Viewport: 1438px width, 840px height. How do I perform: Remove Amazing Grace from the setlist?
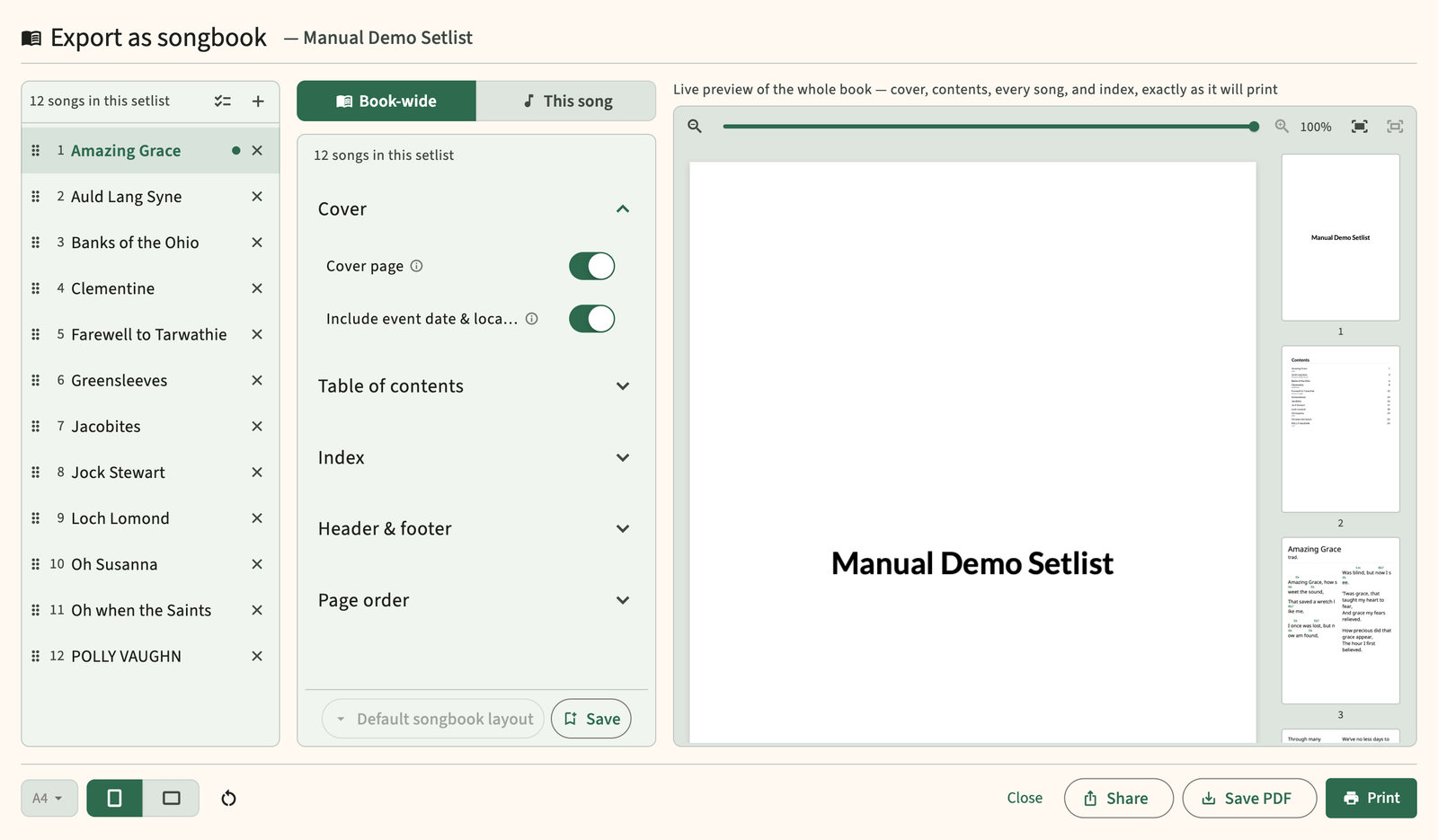257,151
